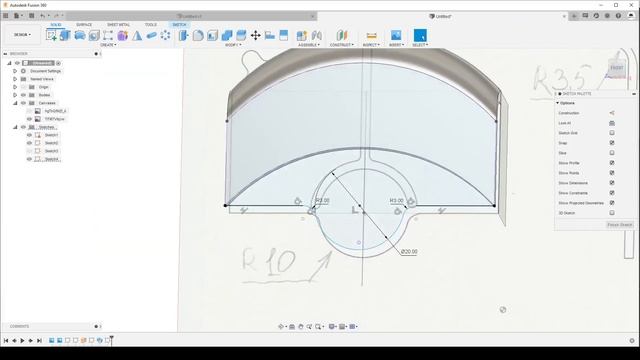Viewport: 640px width, 360px height.
Task: Show the hidden Sketch3
Action: 29,151
